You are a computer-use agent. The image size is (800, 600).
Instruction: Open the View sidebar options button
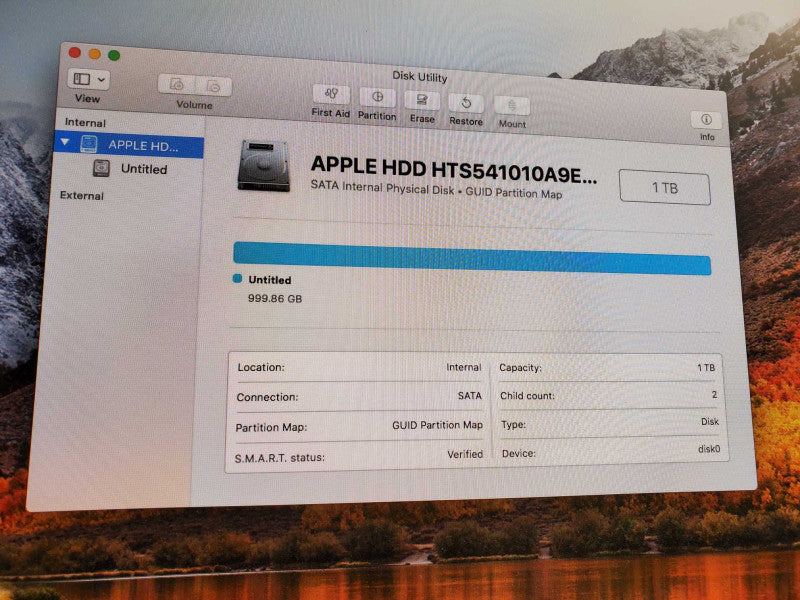[88, 79]
